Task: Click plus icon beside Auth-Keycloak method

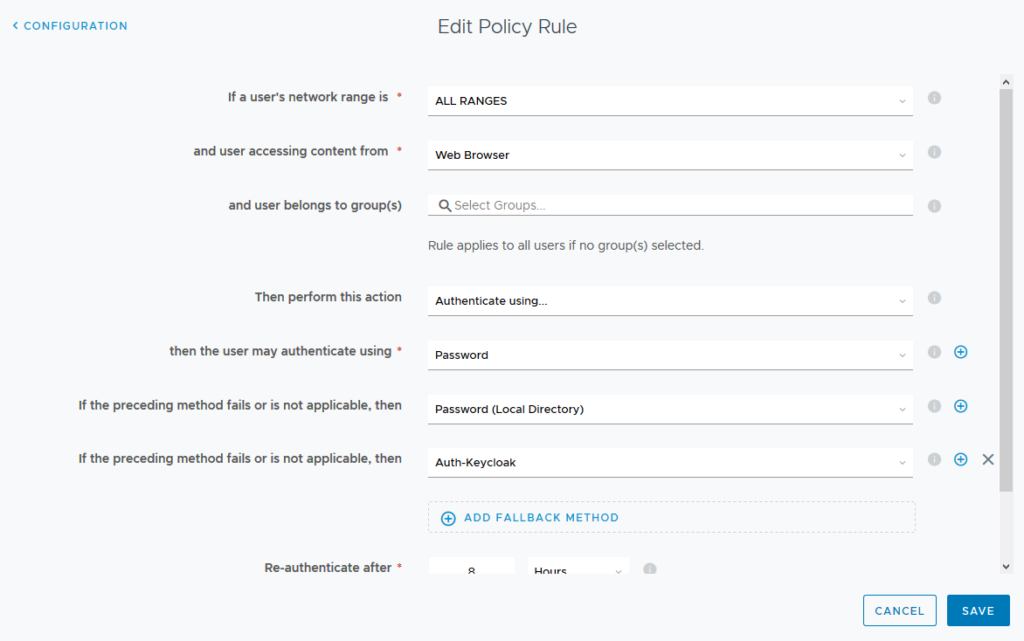Action: tap(961, 460)
